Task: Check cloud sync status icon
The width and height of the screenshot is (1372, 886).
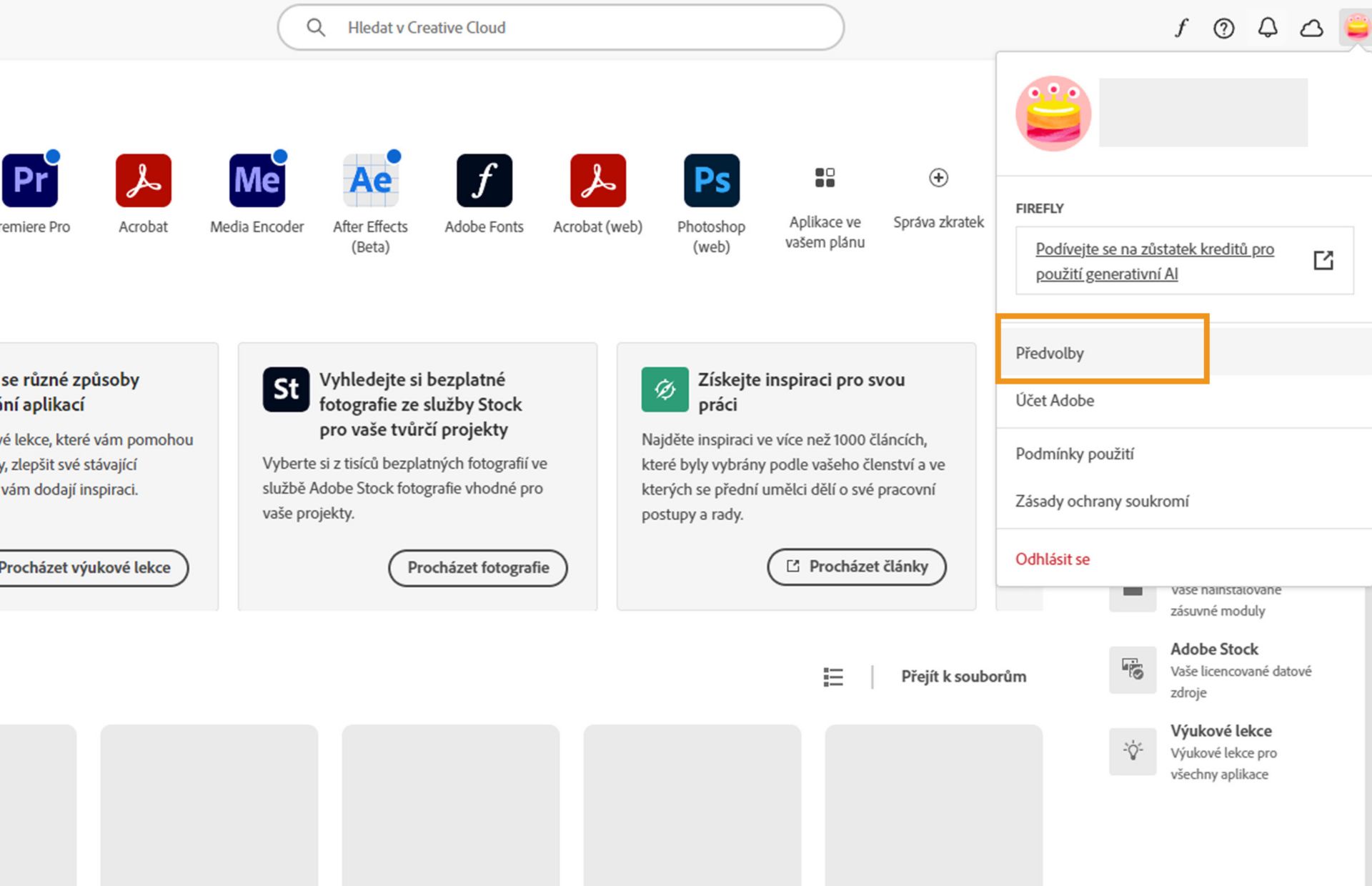Action: pos(1311,28)
